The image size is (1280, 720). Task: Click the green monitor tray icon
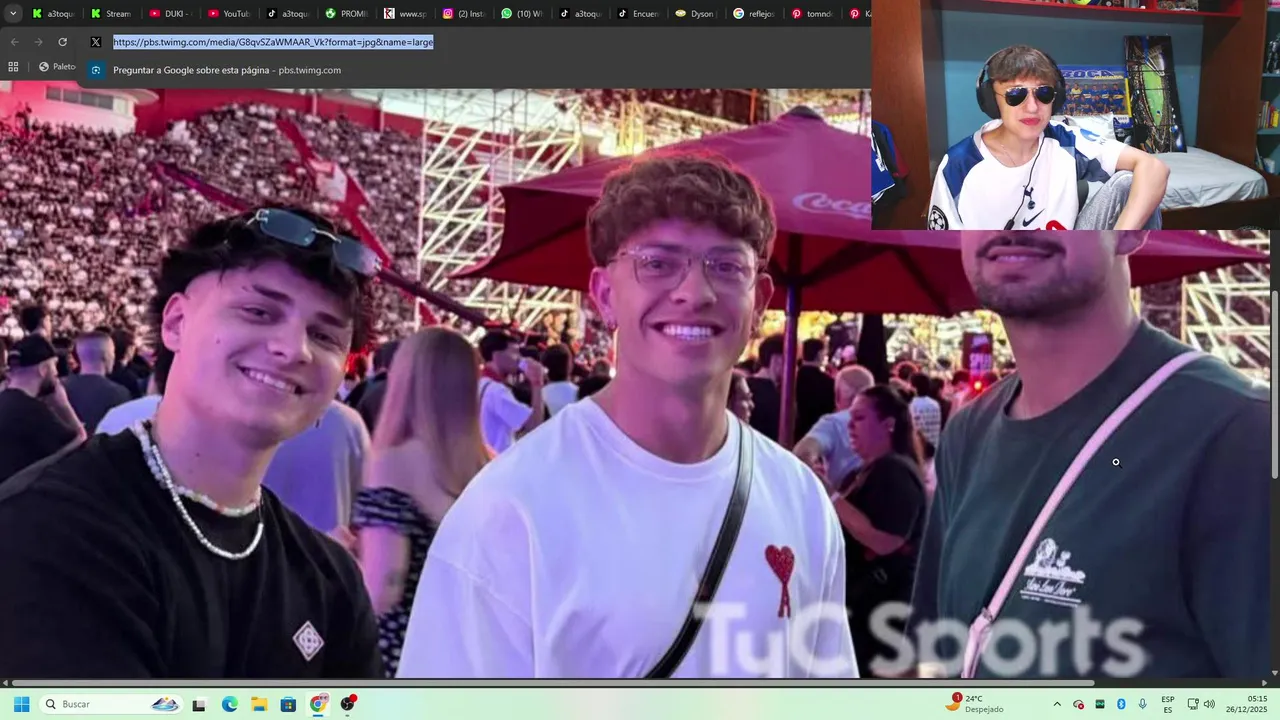[1100, 704]
